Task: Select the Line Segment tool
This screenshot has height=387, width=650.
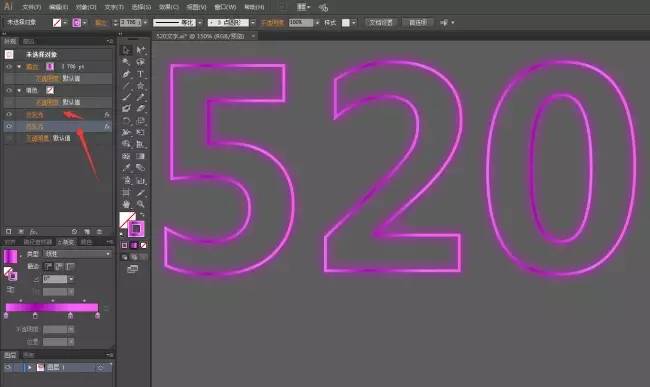Action: tap(126, 86)
